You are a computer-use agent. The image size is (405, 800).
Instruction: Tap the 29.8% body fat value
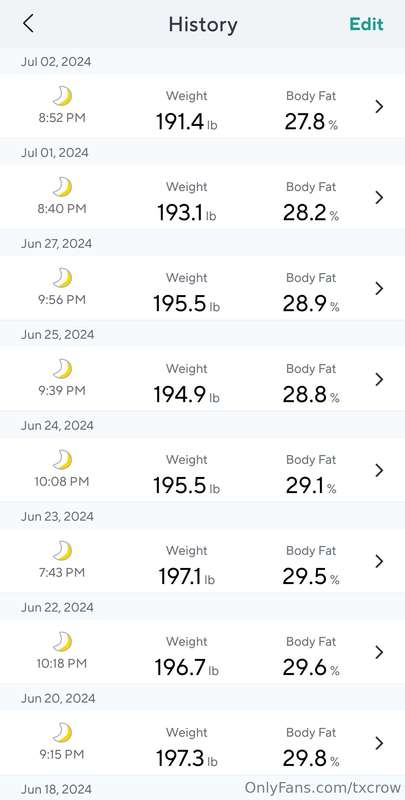[311, 759]
